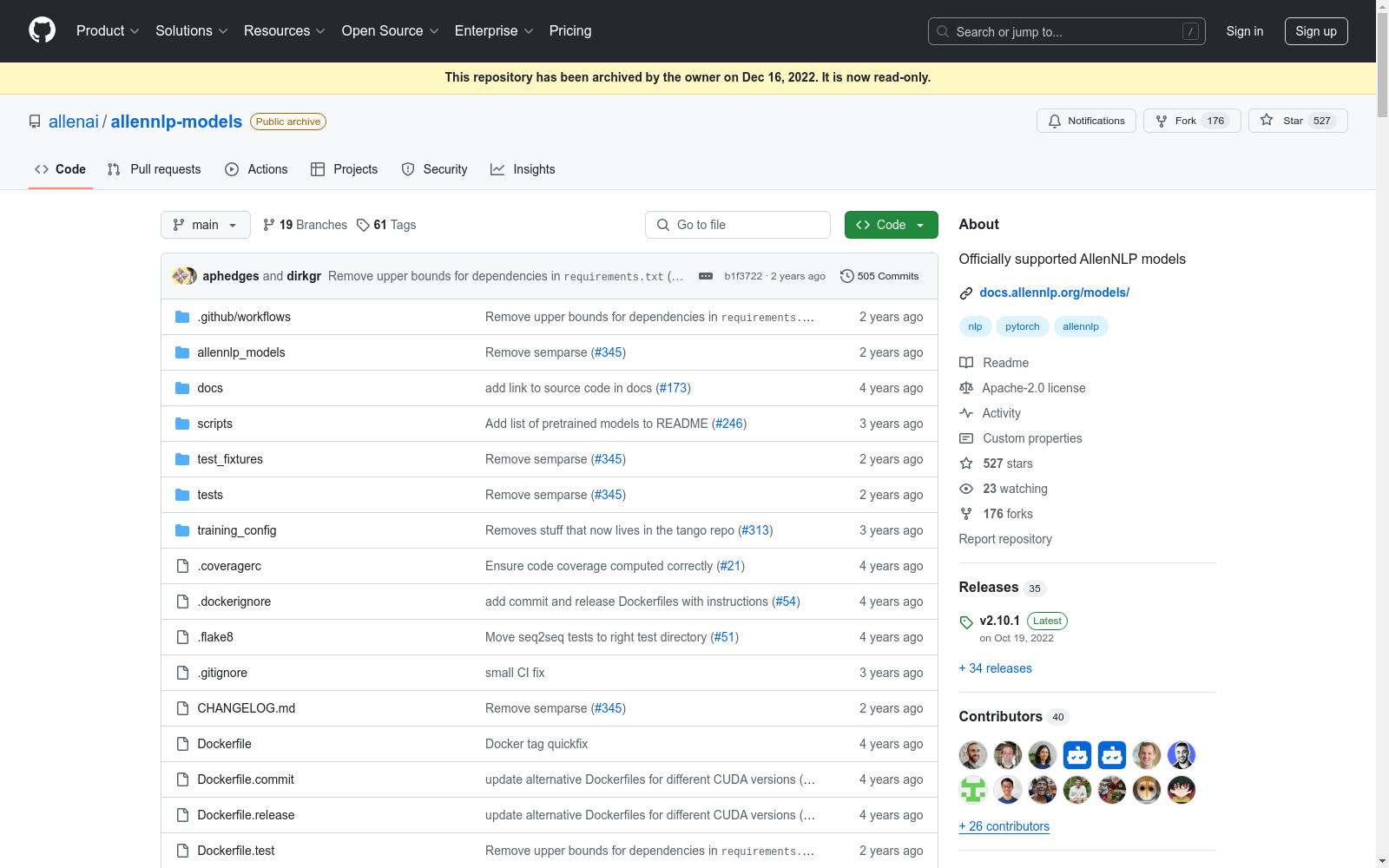1389x868 pixels.
Task: Click the repository icon beside allenai
Action: click(x=35, y=122)
